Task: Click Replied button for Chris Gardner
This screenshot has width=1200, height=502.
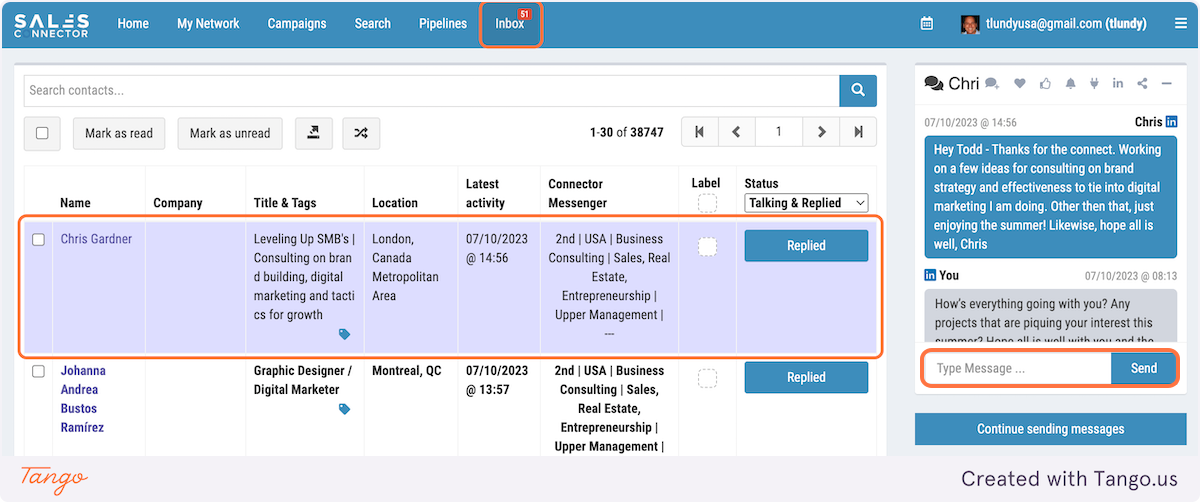Action: [x=806, y=245]
